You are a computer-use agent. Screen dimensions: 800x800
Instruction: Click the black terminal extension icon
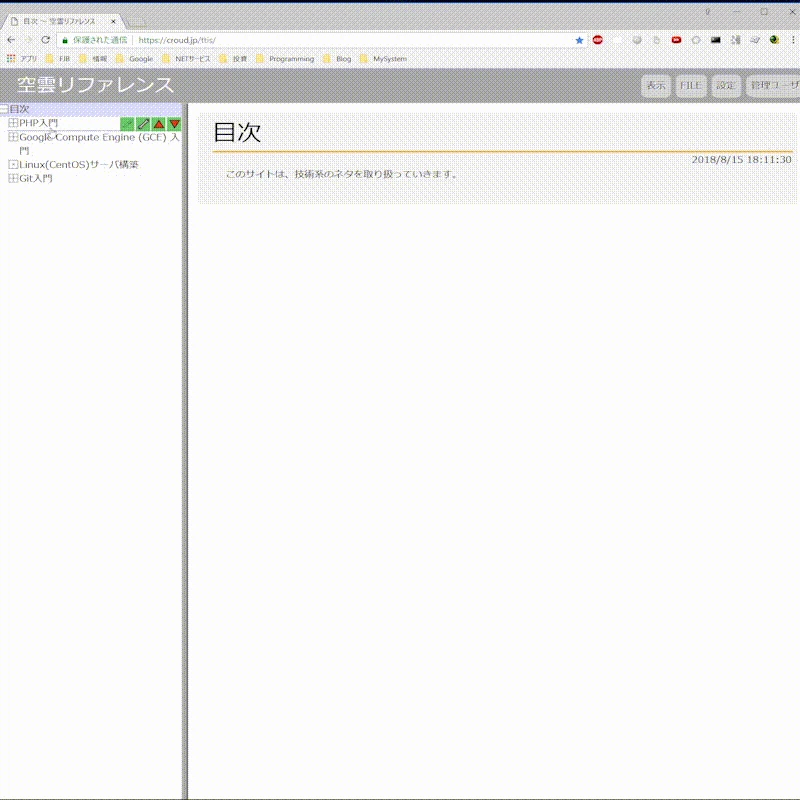click(x=716, y=40)
